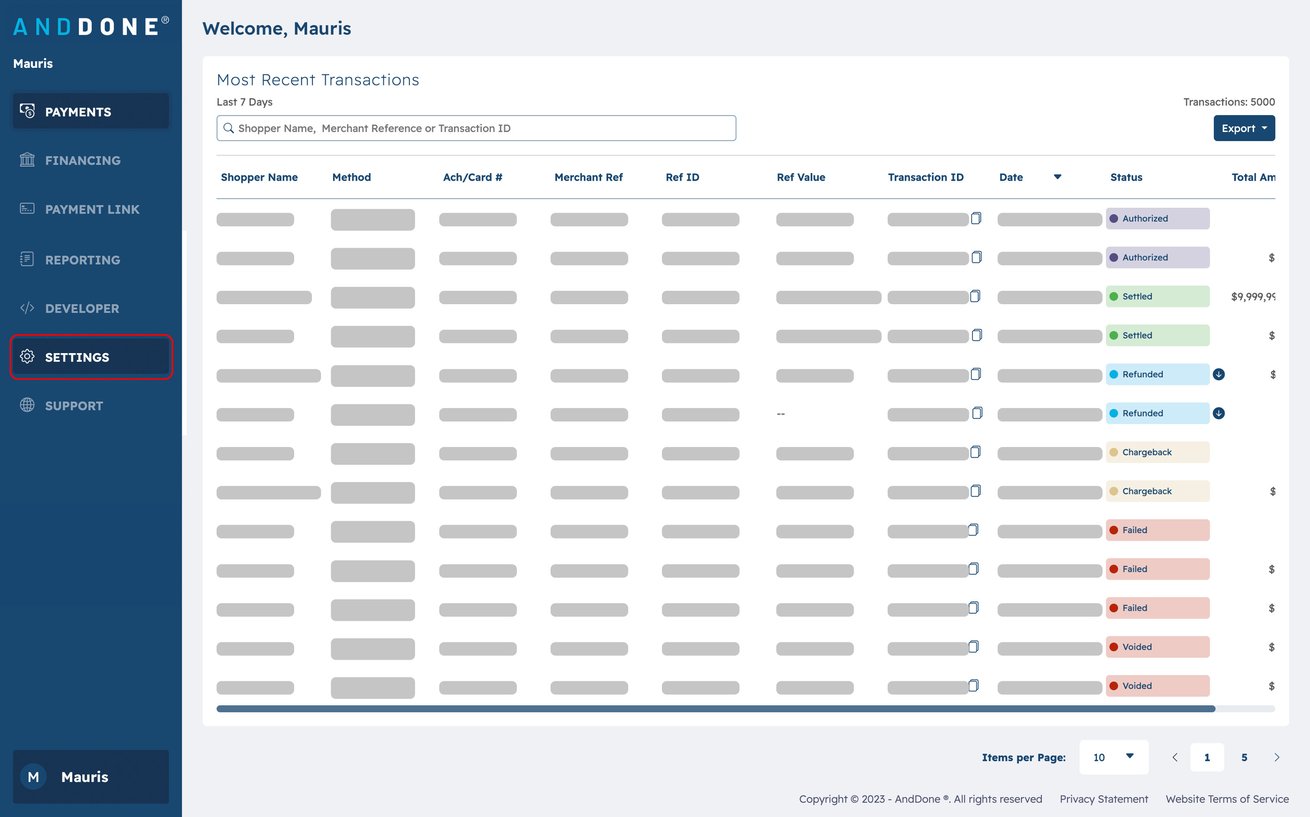The width and height of the screenshot is (1310, 817).
Task: Open the Export dropdown
Action: tap(1243, 128)
